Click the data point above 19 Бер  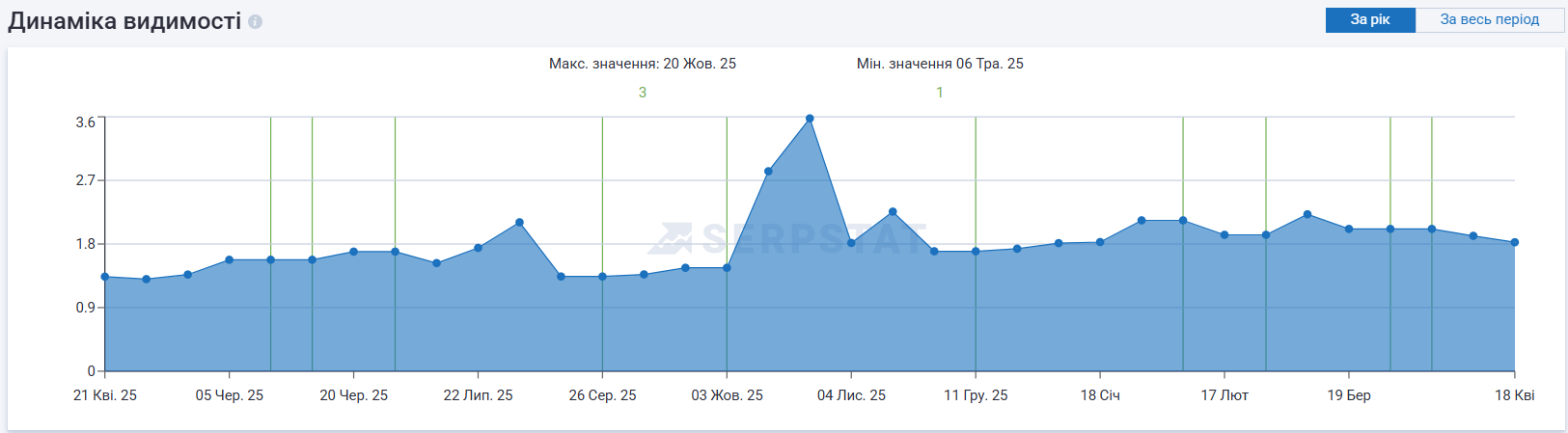coord(1349,229)
